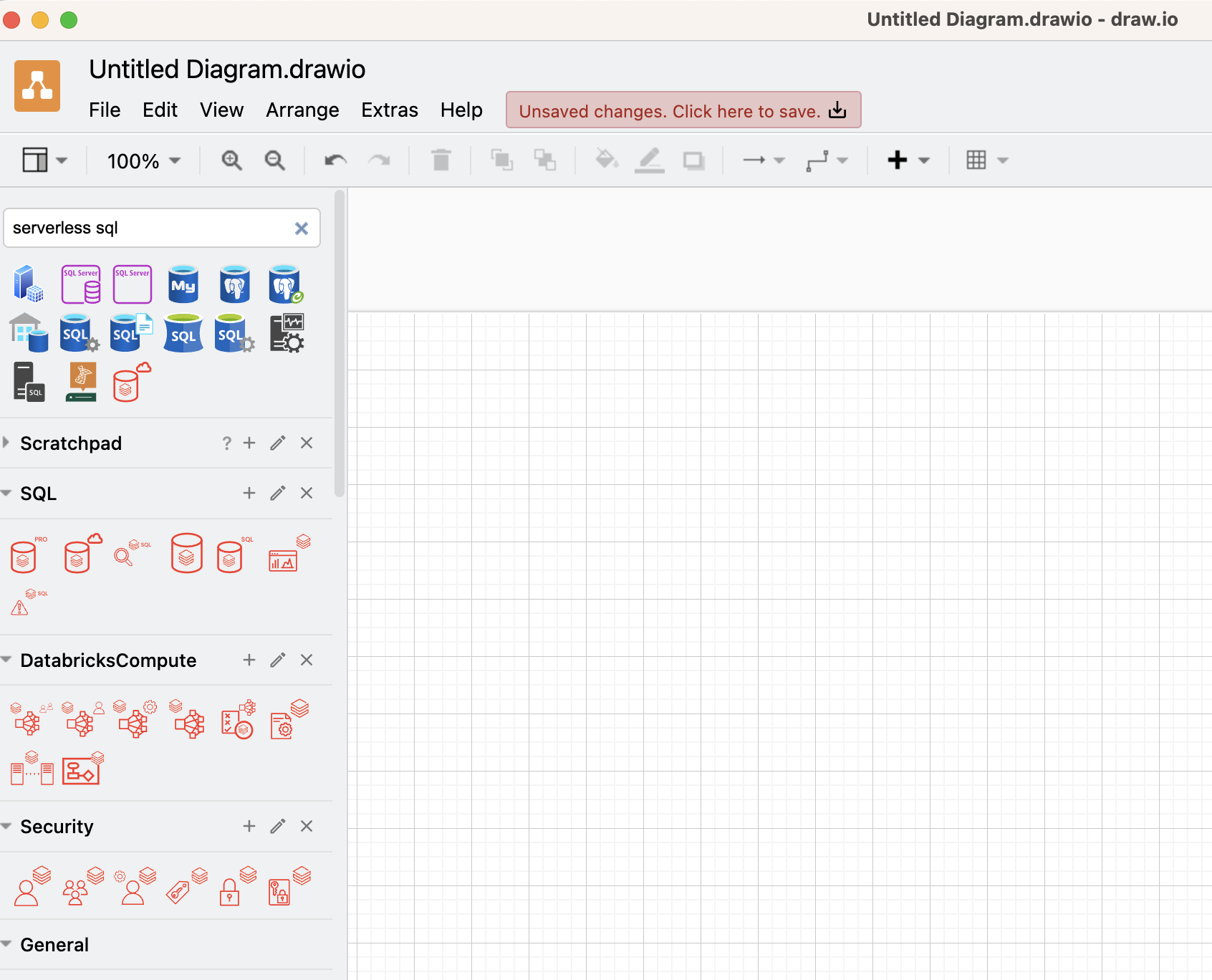Open the File menu
The height and width of the screenshot is (980, 1212).
105,110
